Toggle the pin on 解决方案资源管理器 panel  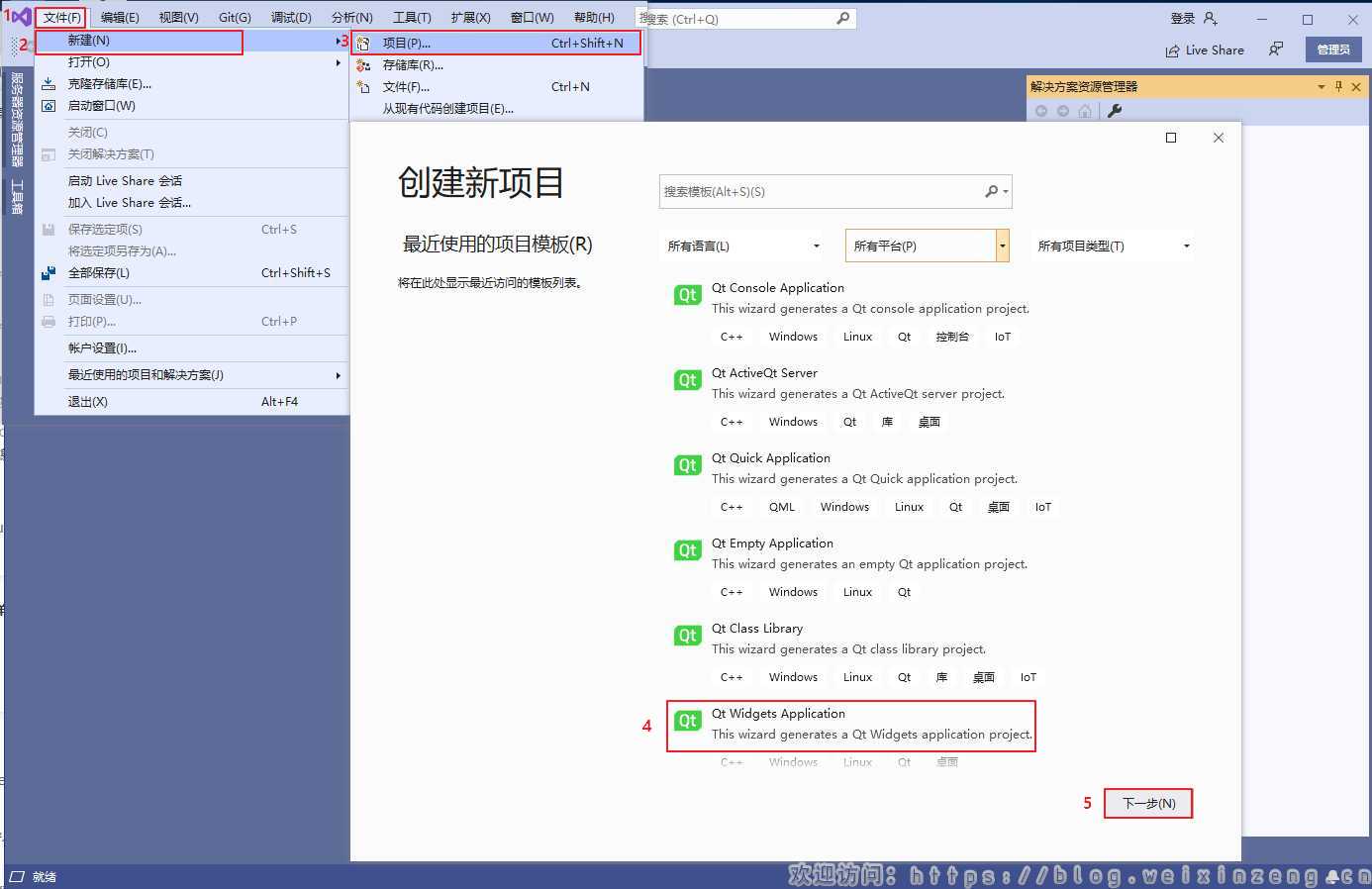(x=1338, y=86)
